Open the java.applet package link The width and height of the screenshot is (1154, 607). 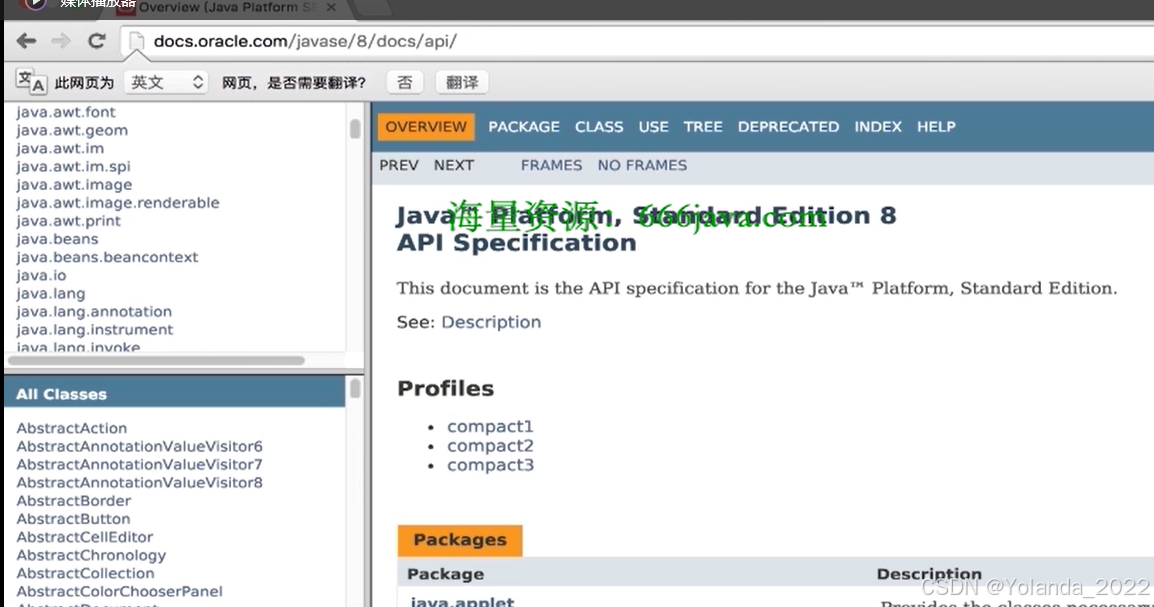[x=462, y=601]
